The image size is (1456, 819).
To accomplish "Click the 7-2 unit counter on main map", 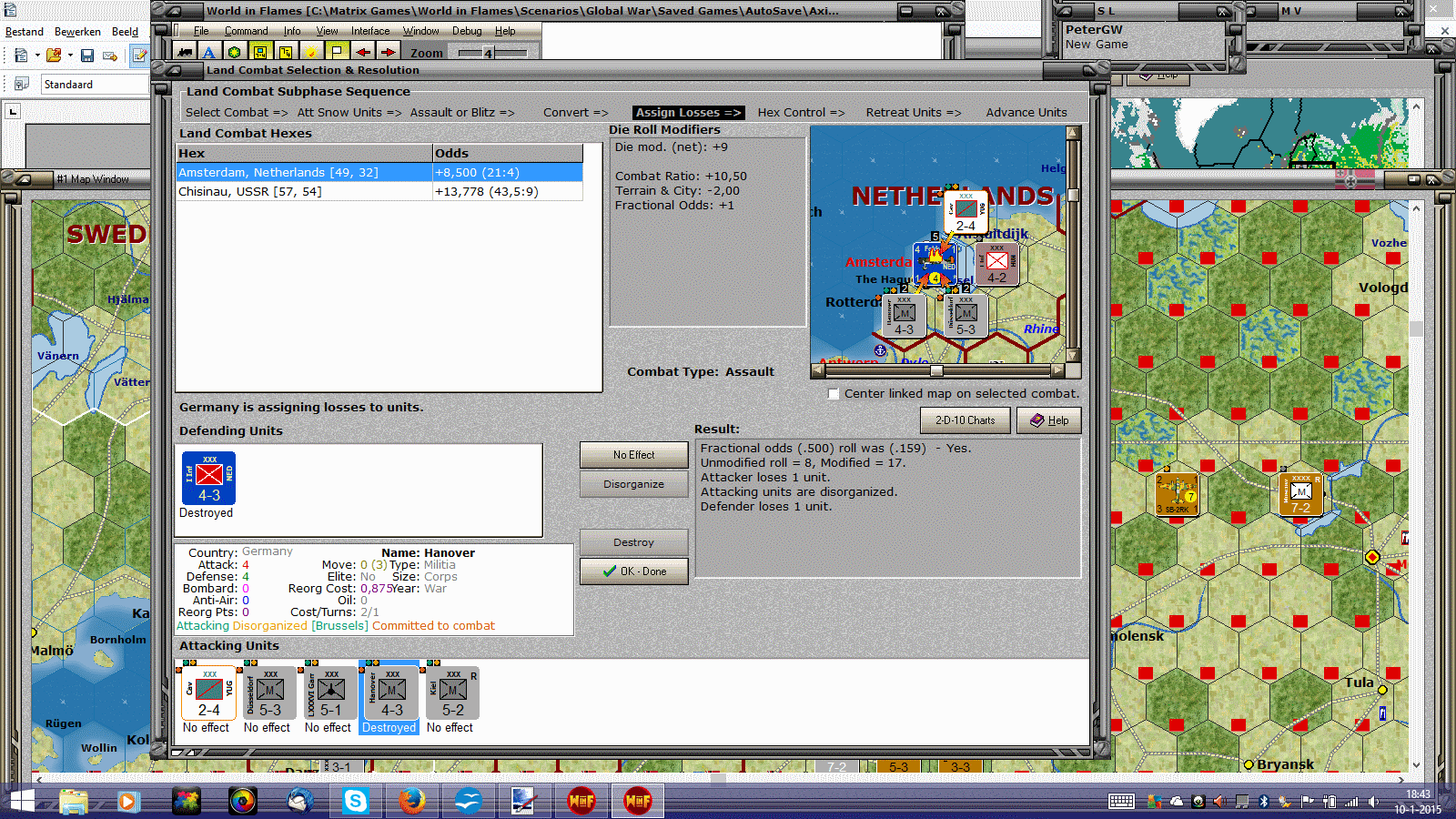I will [1301, 493].
